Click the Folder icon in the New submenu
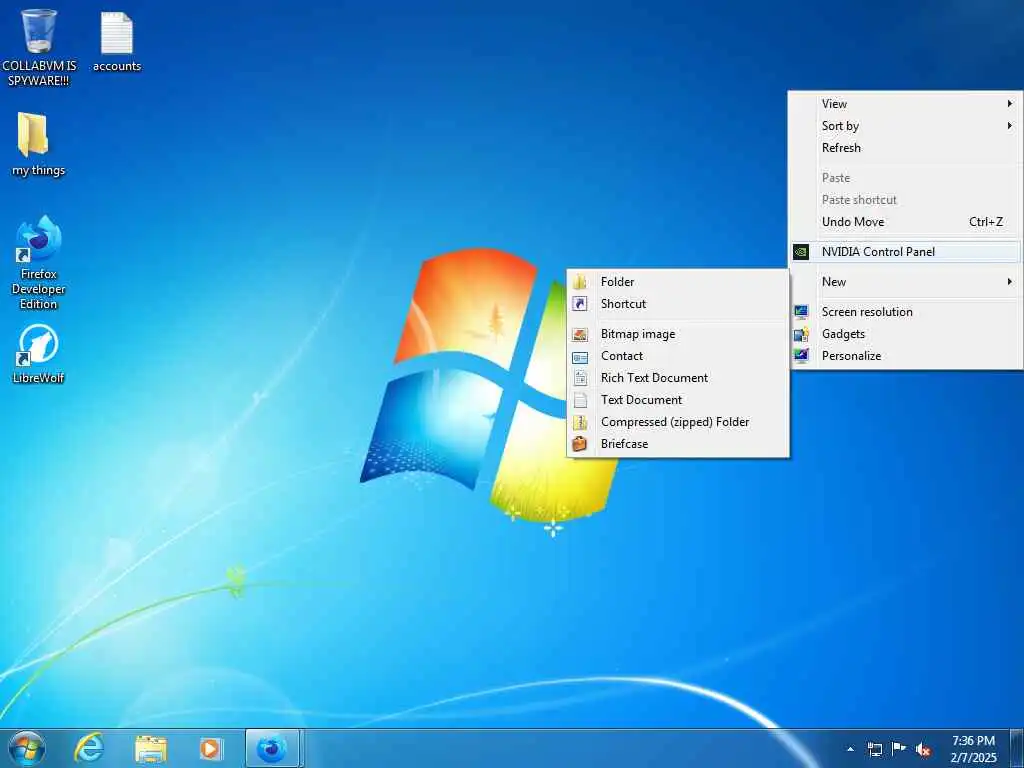Image resolution: width=1024 pixels, height=768 pixels. (580, 282)
